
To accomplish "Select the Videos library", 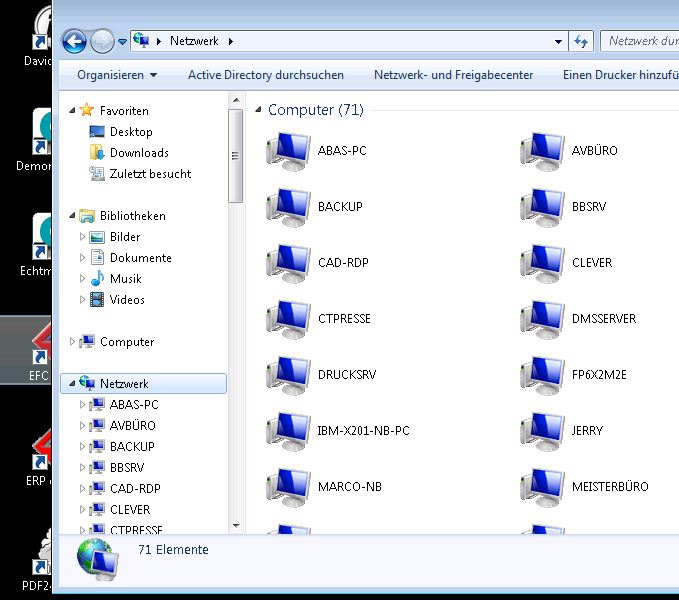I will point(127,300).
